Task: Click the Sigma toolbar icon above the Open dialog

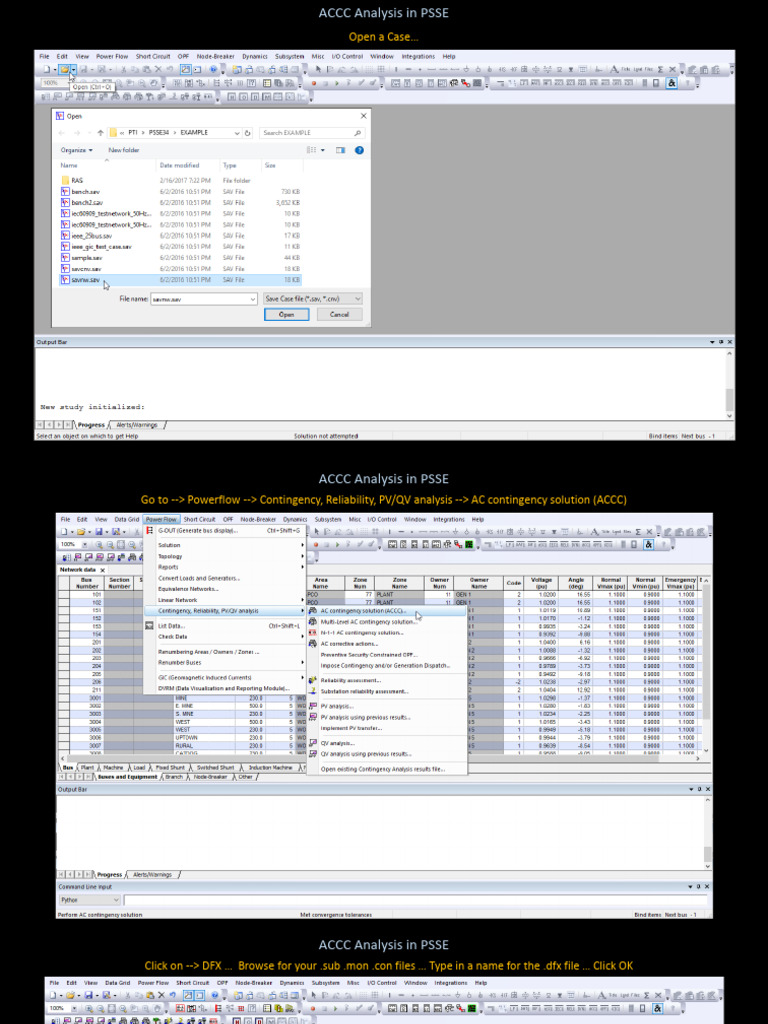Action: click(x=660, y=69)
